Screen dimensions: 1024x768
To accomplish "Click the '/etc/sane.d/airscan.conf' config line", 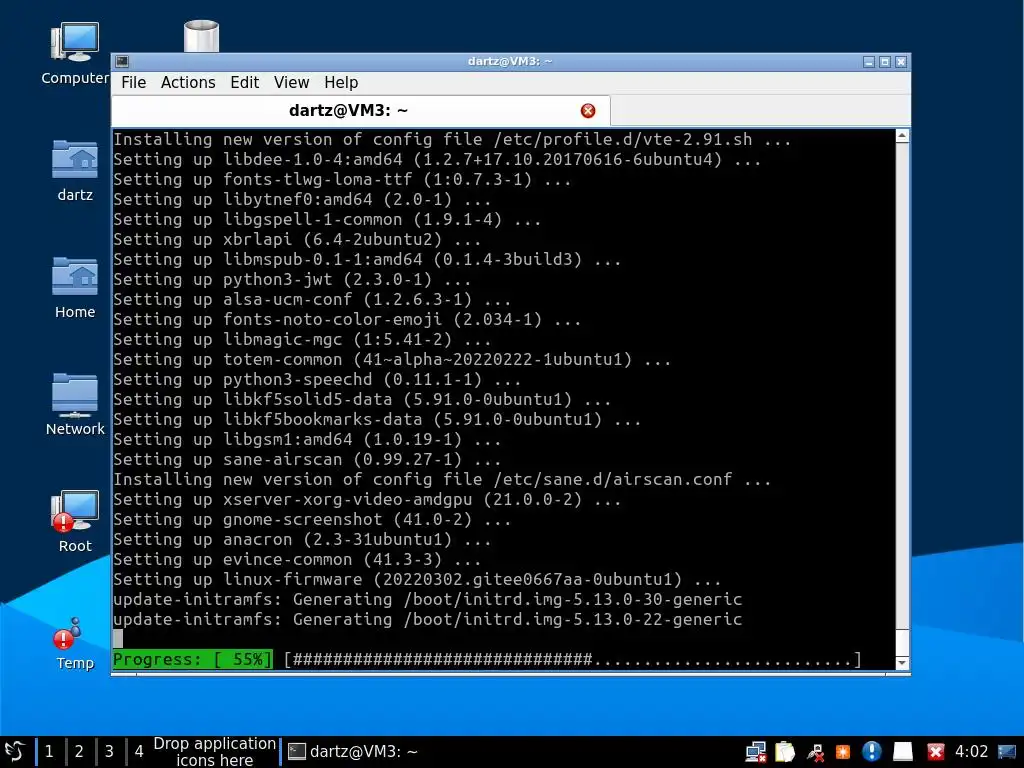I will point(442,479).
